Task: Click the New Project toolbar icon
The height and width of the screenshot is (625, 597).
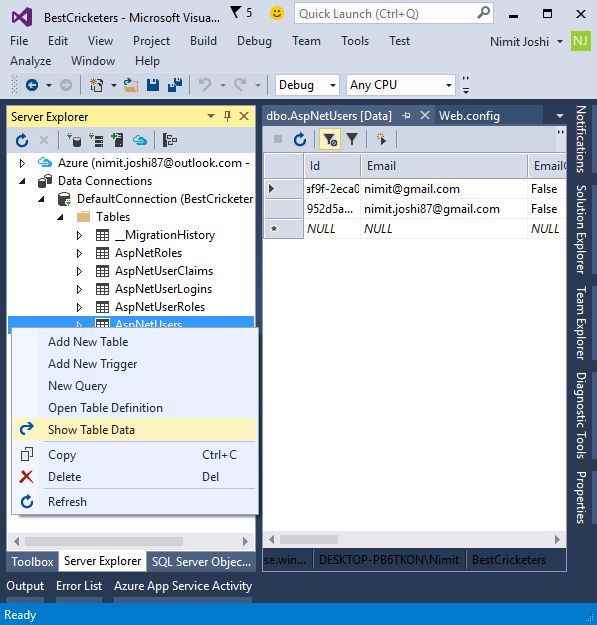Action: 96,85
